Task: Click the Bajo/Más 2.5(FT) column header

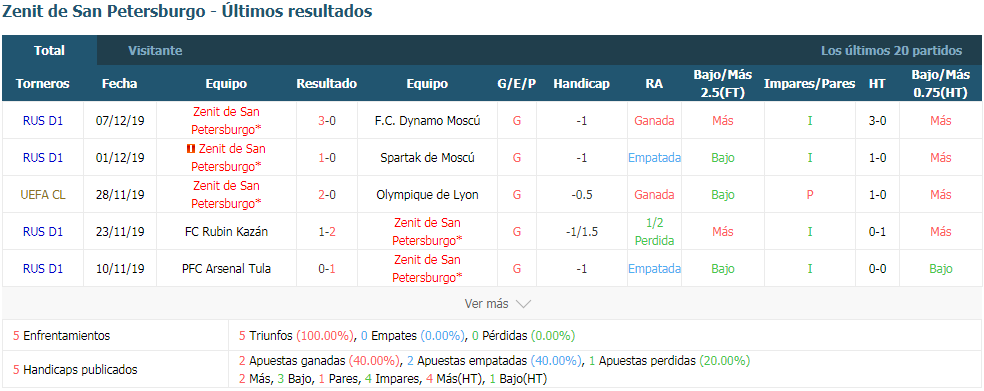Action: [x=722, y=83]
